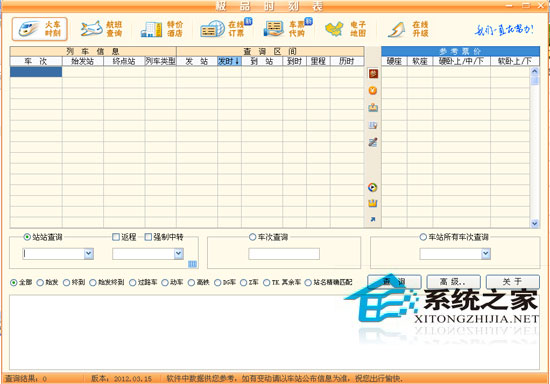Image resolution: width=550 pixels, height=384 pixels.
Task: Click the 软座 price column header
Action: 420,61
